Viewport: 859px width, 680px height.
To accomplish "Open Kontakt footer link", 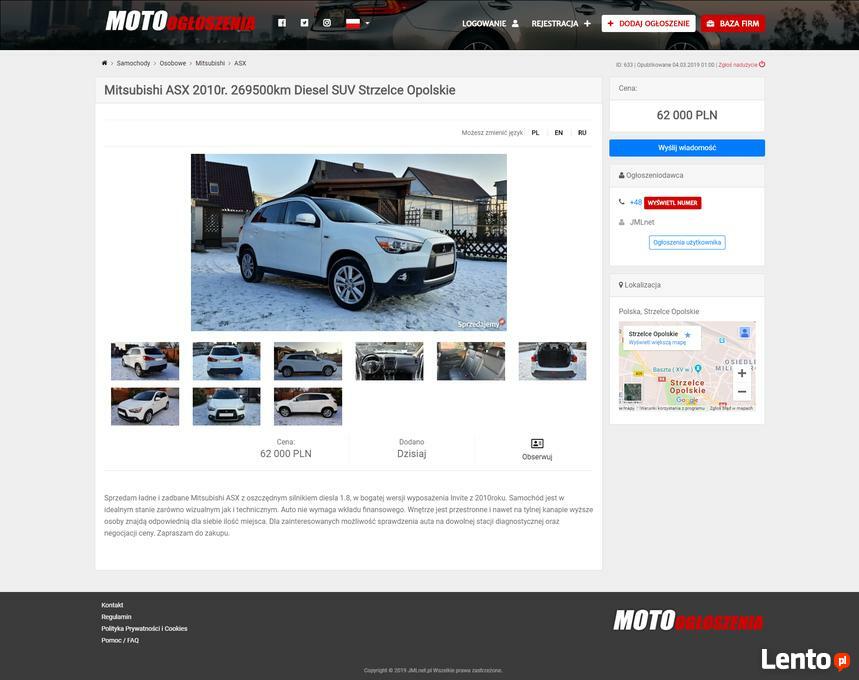I will click(x=112, y=605).
